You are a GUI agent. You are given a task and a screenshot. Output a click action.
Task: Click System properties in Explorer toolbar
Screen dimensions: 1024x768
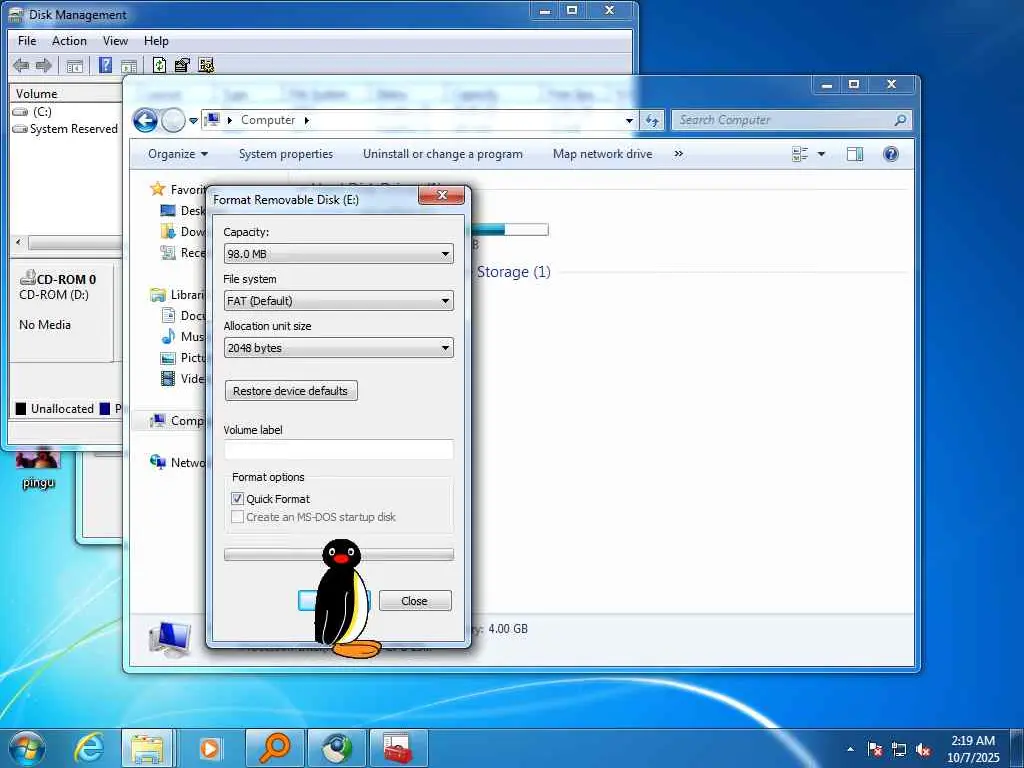tap(286, 154)
